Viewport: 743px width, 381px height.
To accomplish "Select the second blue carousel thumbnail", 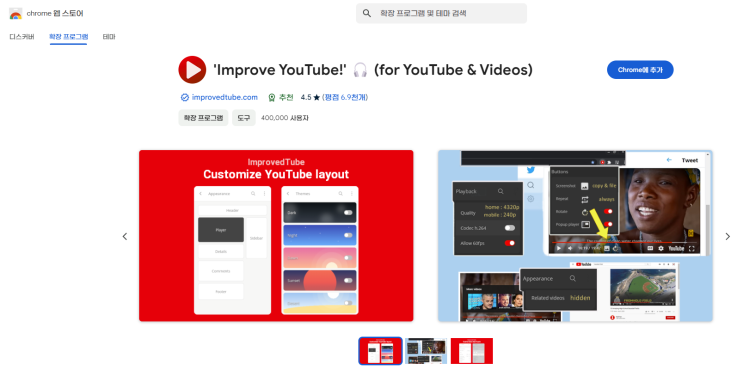I will tap(426, 351).
